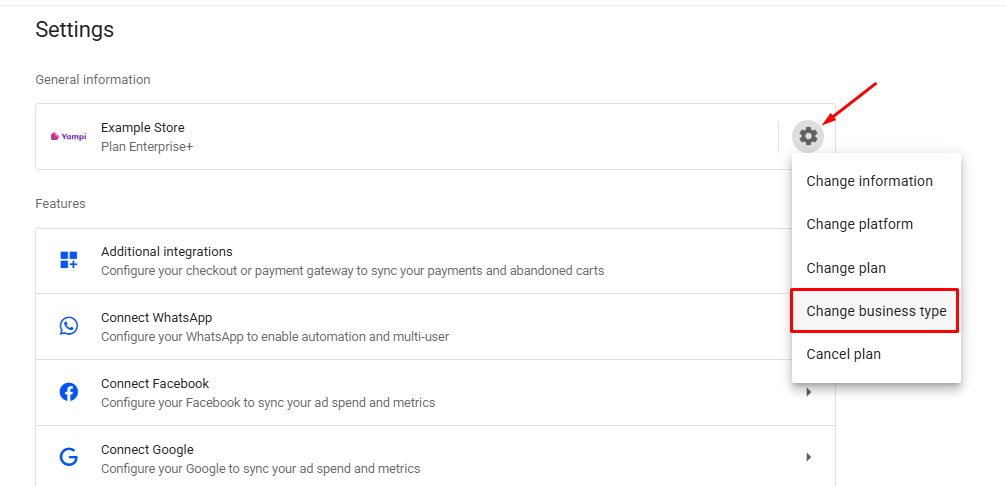Click the Google icon
Viewport: 1006px width, 486px height.
tap(69, 458)
